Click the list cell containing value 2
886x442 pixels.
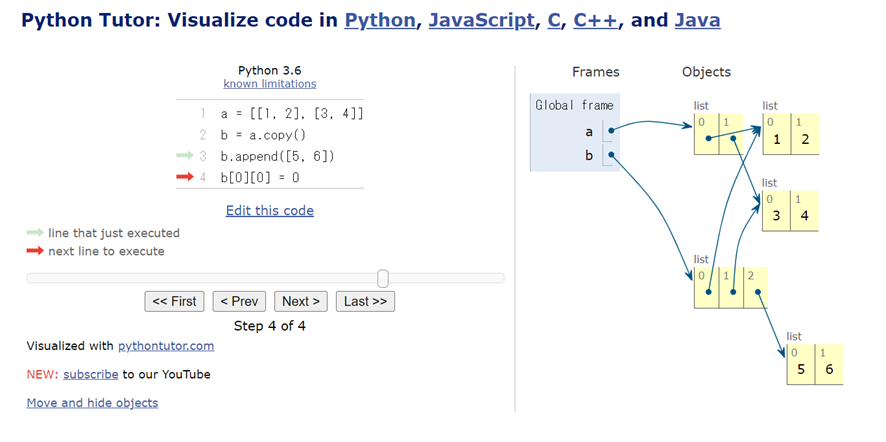click(805, 139)
